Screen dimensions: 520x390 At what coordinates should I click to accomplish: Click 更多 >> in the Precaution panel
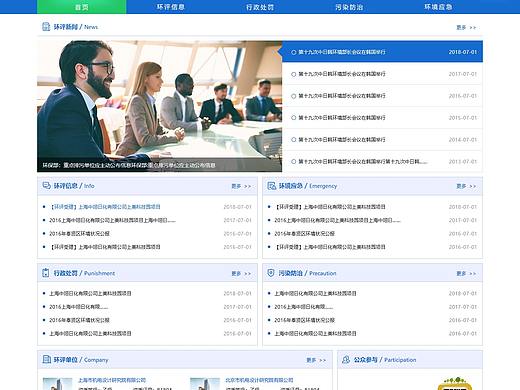(x=466, y=274)
